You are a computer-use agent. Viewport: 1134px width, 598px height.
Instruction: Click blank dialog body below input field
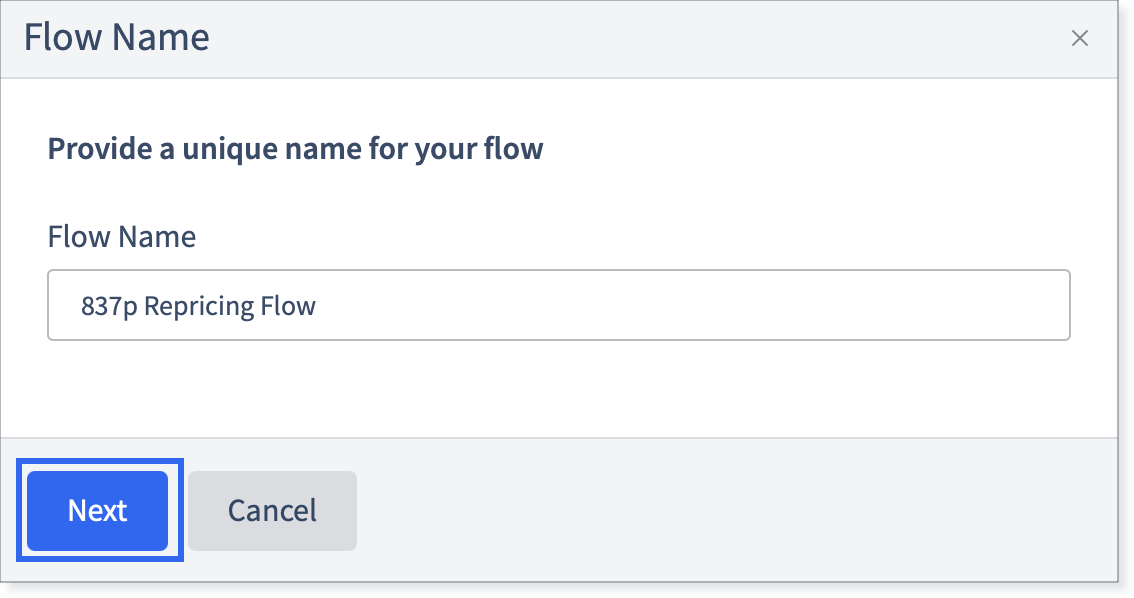tap(558, 389)
